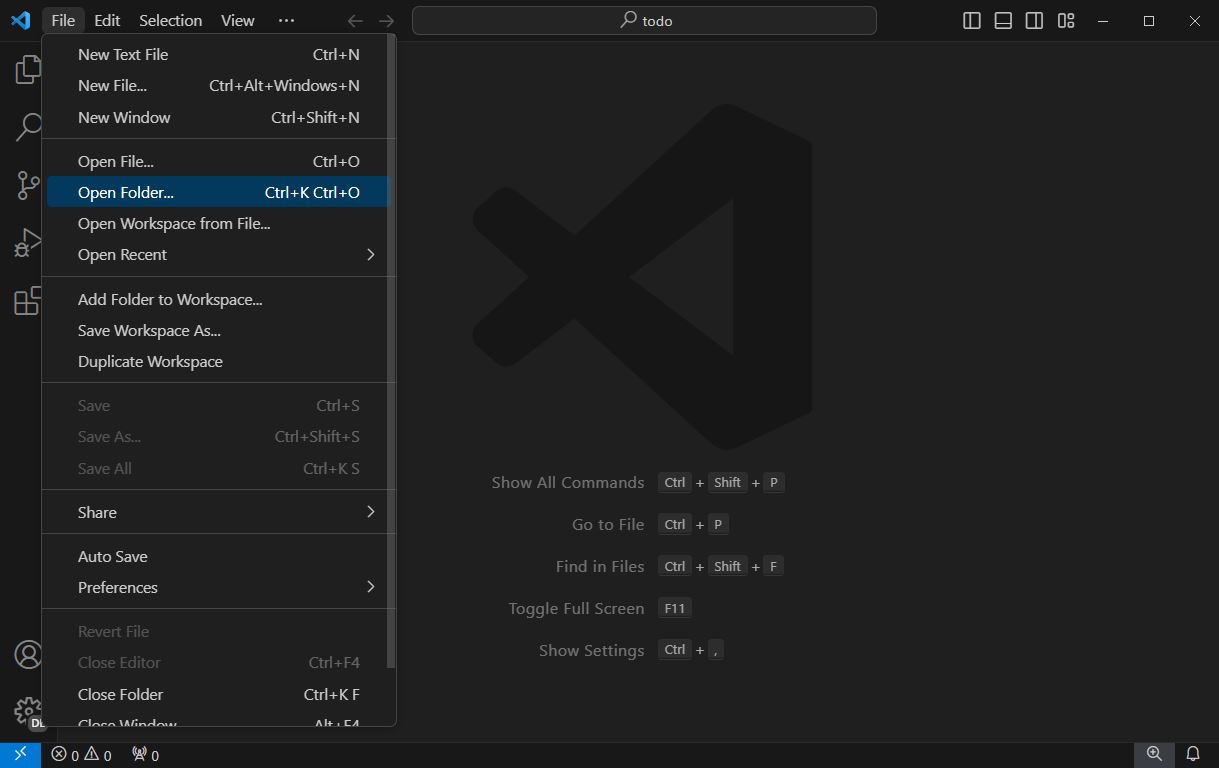Click the todo search box
This screenshot has width=1219, height=768.
point(644,20)
